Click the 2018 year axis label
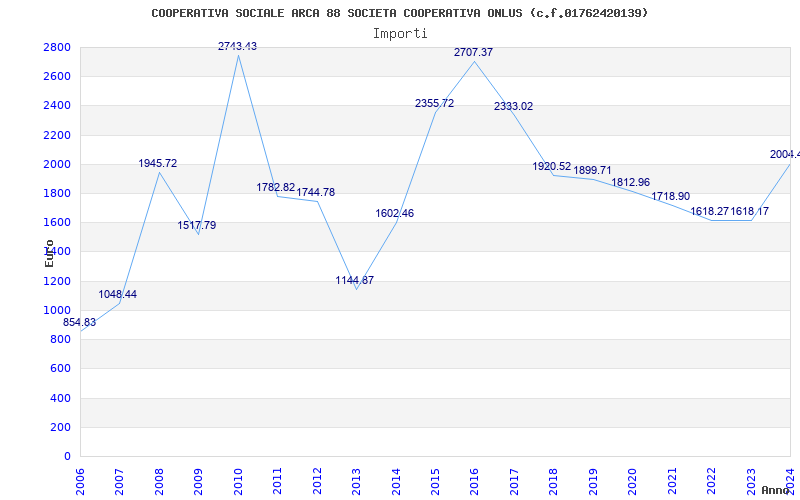 pos(554,482)
